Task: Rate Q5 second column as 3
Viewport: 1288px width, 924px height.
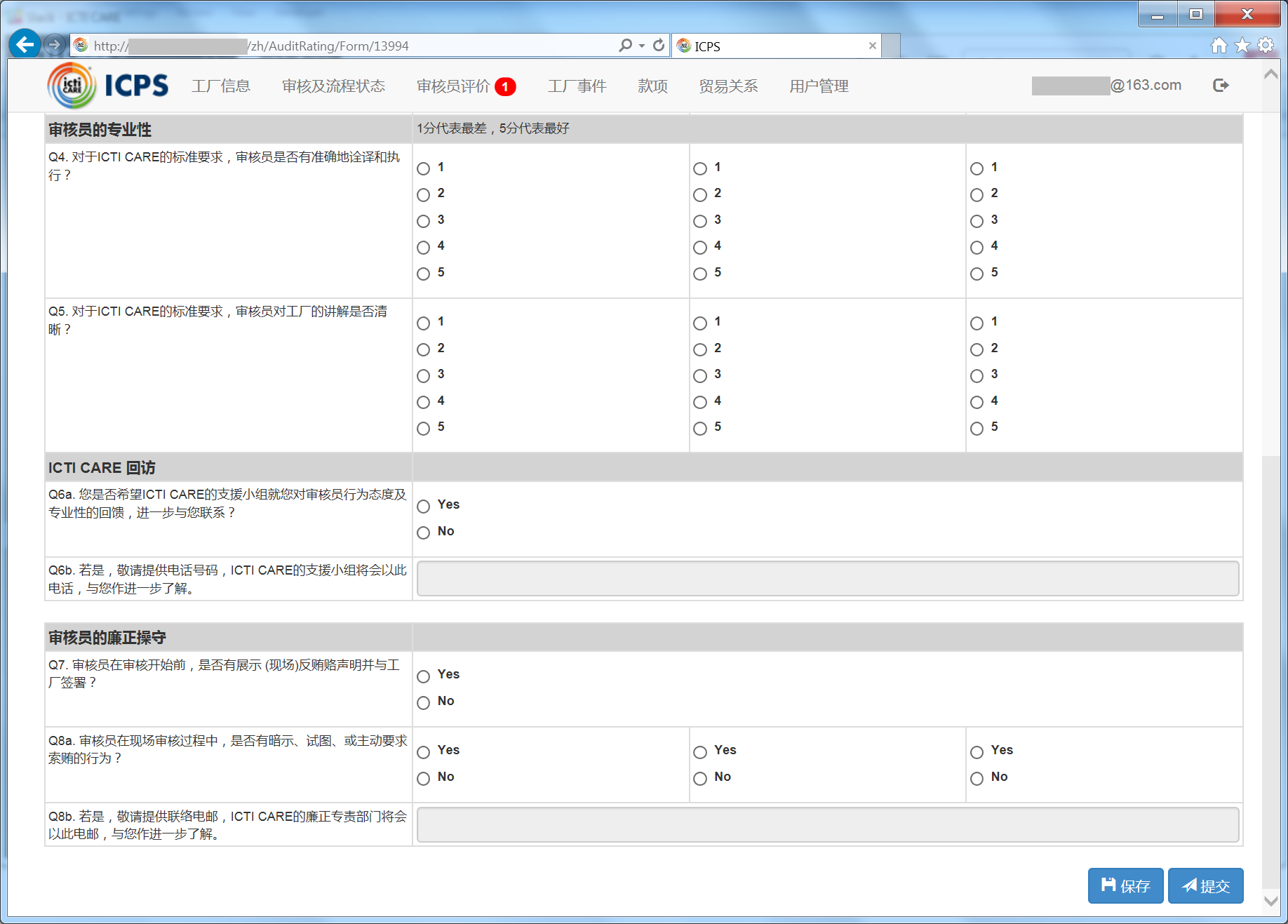Action: tap(700, 375)
